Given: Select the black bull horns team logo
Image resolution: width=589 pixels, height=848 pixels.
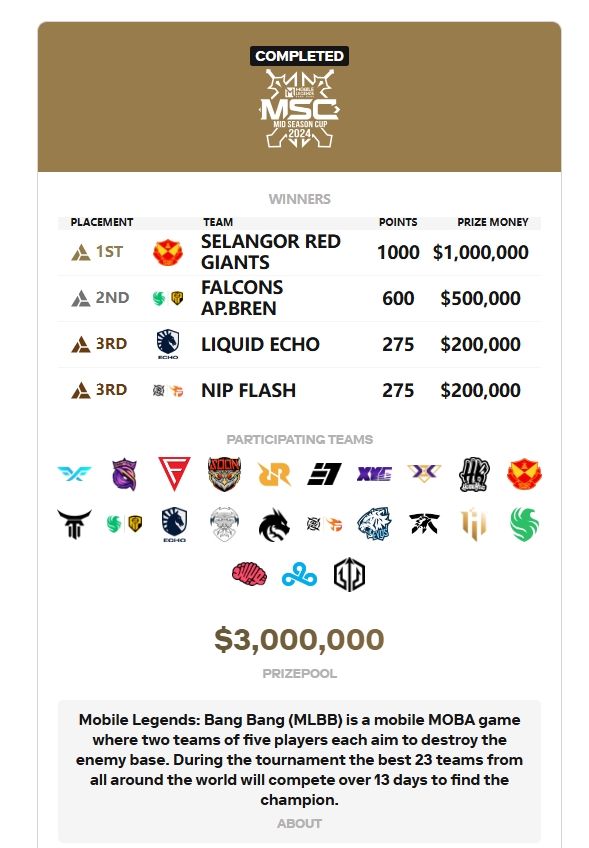Looking at the screenshot, I should 74,525.
